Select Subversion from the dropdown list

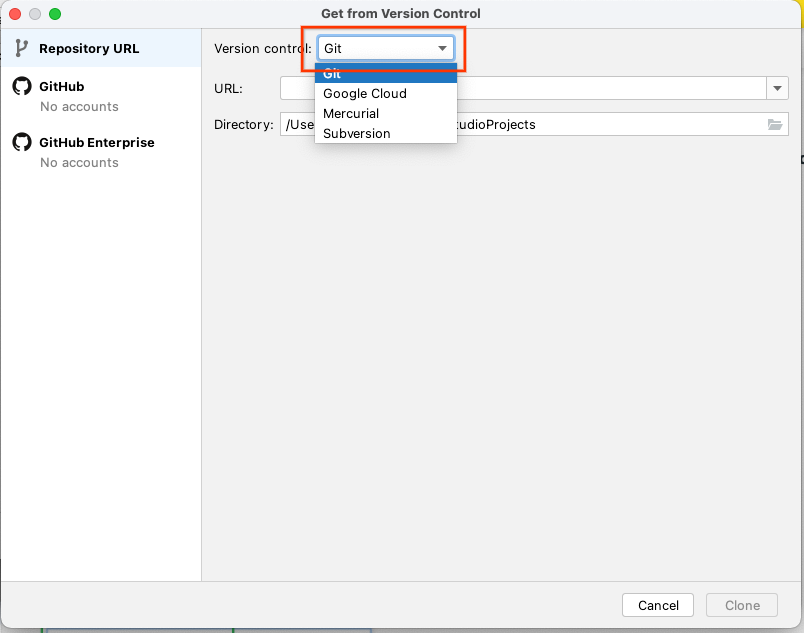(x=356, y=133)
